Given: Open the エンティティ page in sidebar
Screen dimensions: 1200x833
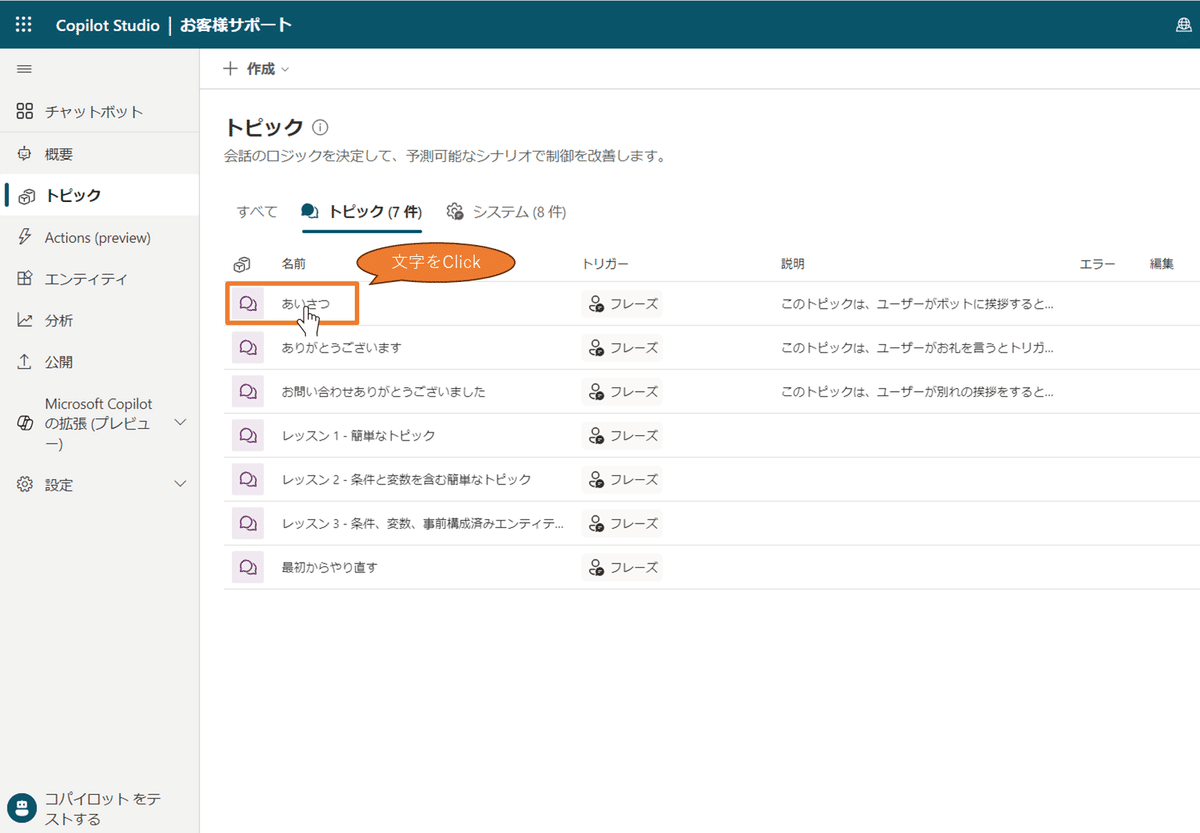Looking at the screenshot, I should 86,279.
